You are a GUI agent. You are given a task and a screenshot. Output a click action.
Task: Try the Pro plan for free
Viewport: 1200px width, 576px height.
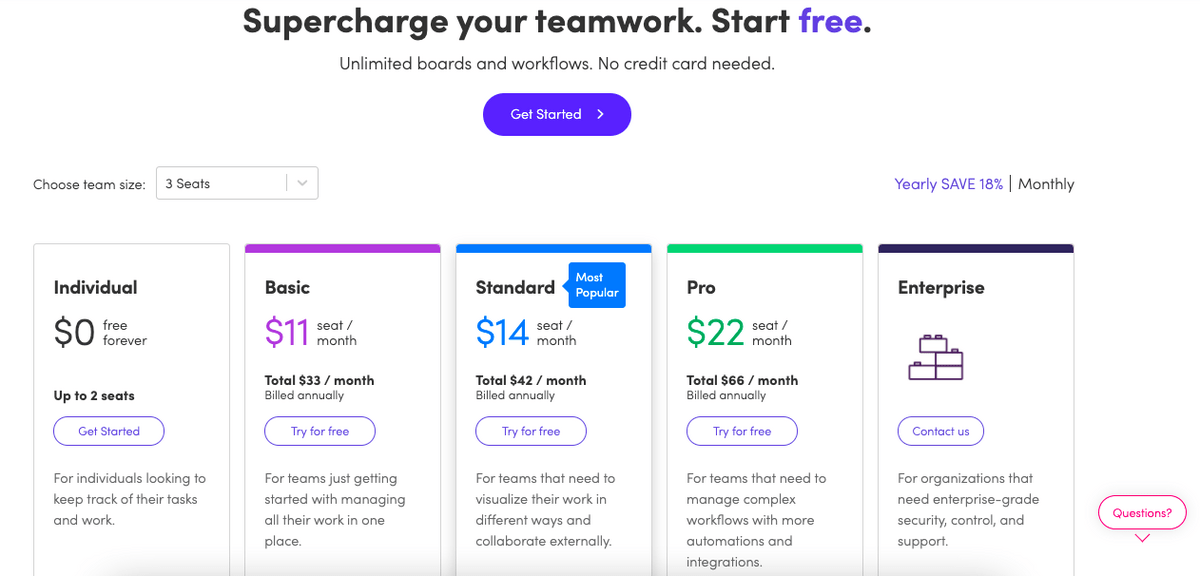click(742, 431)
